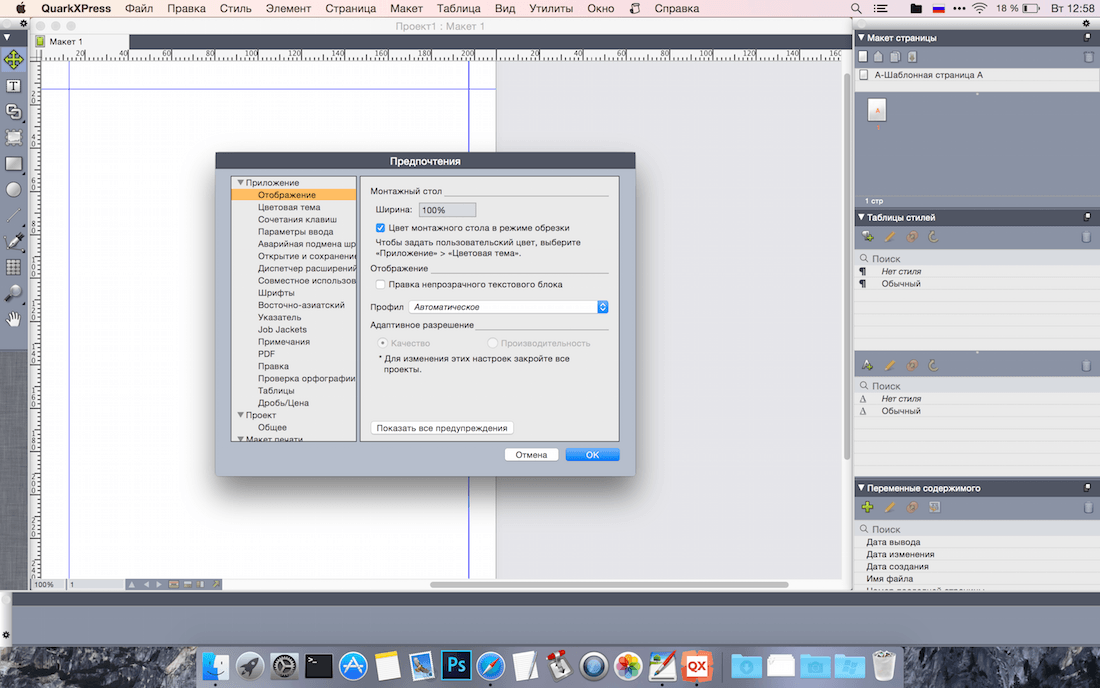The width and height of the screenshot is (1100, 688).
Task: Select А-Шаблонная страница А row
Action: [x=975, y=75]
